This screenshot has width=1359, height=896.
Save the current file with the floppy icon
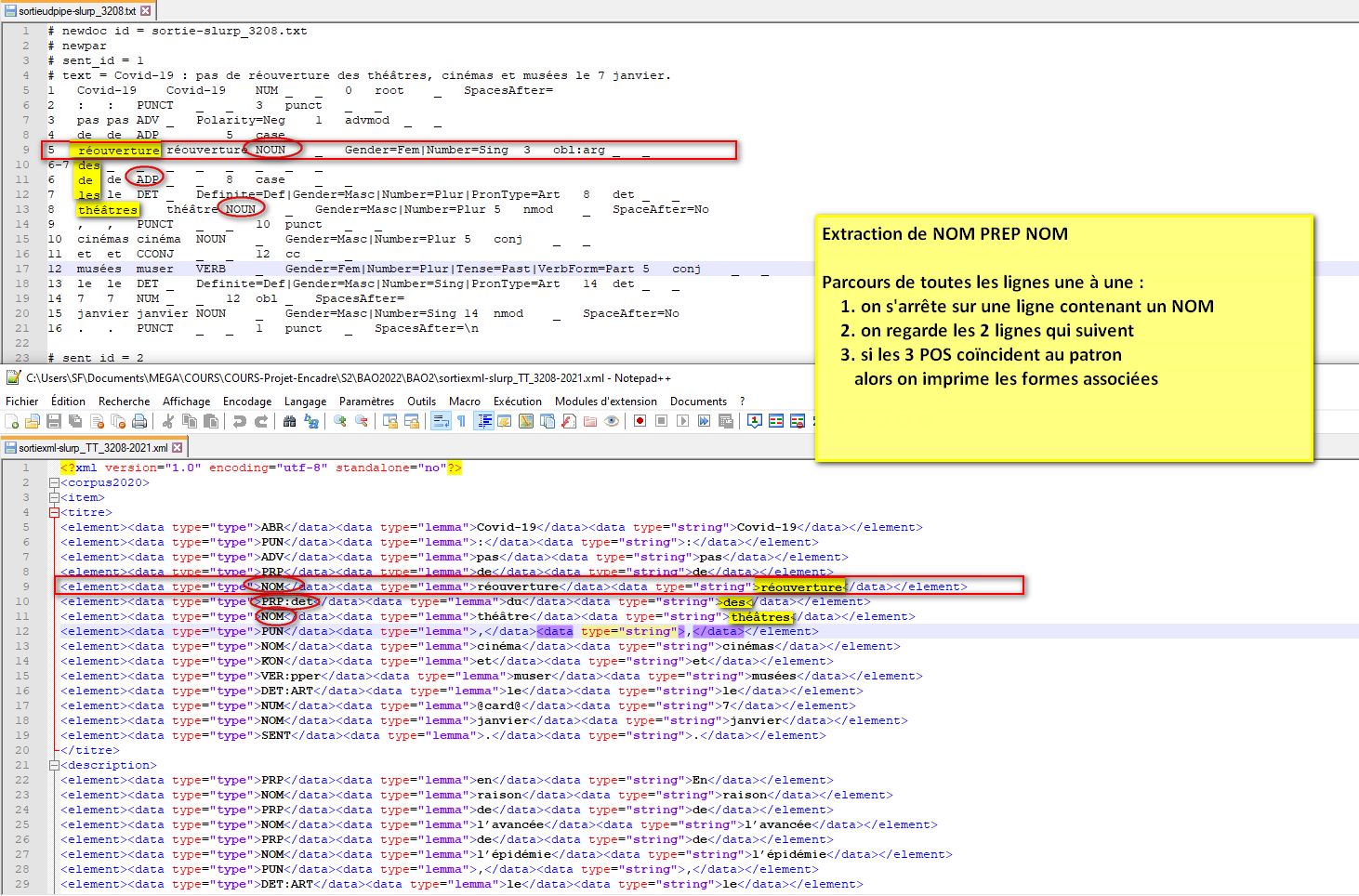tap(53, 421)
